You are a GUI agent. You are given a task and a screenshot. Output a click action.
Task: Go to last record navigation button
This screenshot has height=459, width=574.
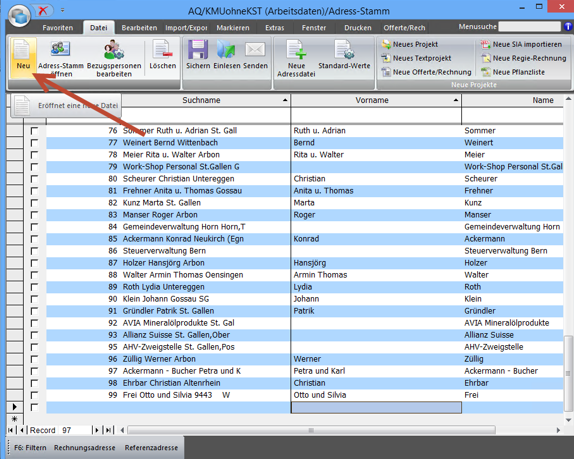click(109, 430)
